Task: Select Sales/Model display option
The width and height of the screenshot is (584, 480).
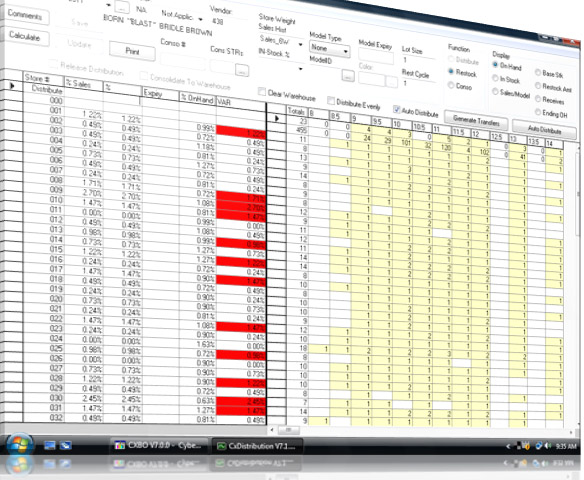Action: click(x=495, y=91)
